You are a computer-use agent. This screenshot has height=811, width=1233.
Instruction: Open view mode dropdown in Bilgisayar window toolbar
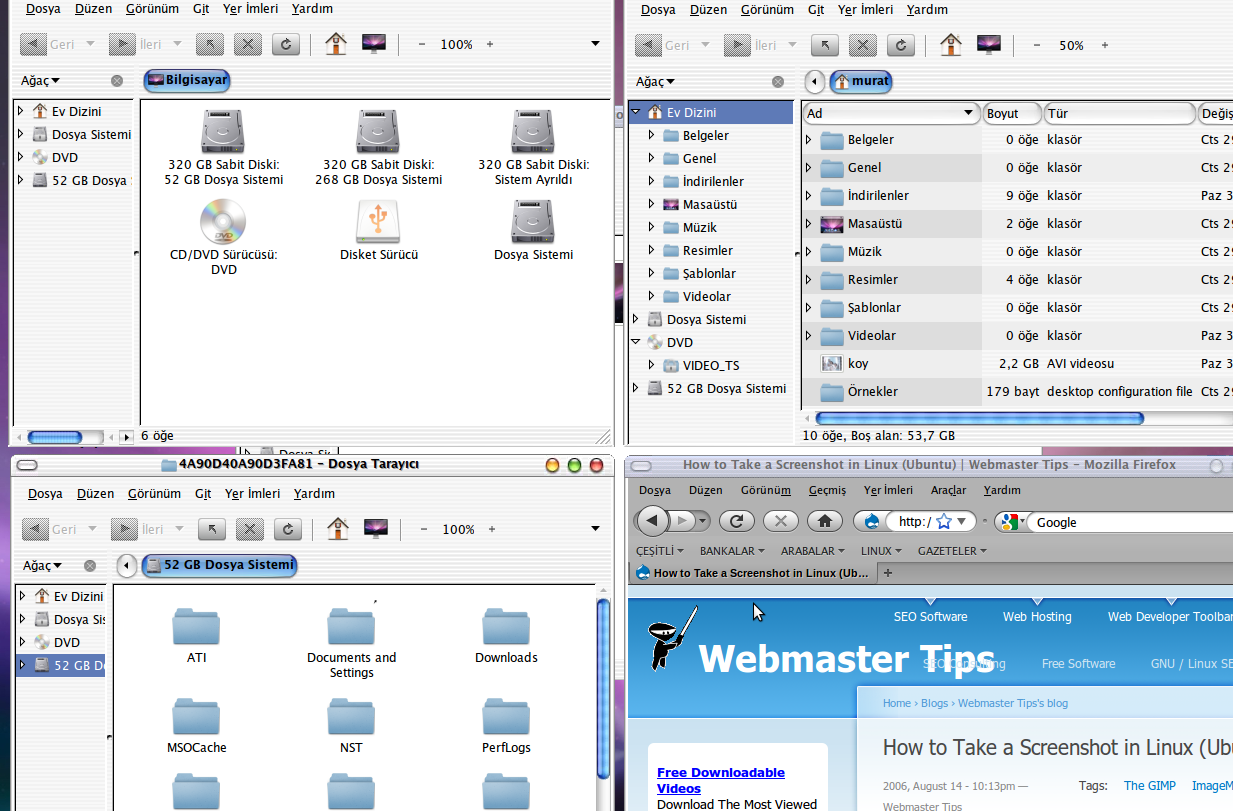(595, 44)
